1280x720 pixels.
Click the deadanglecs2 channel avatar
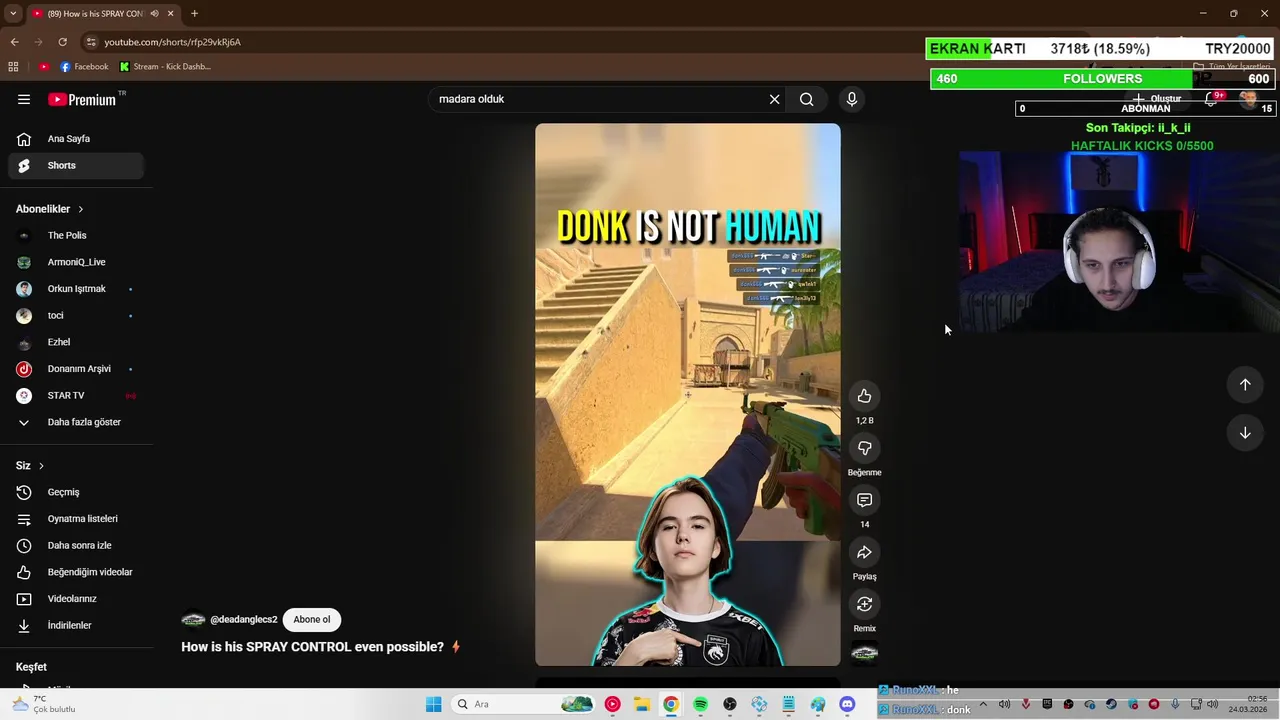click(193, 620)
